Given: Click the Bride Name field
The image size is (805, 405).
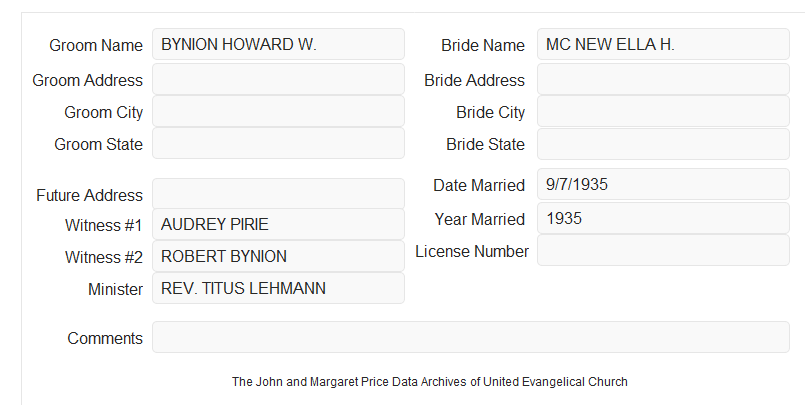Looking at the screenshot, I should pyautogui.click(x=663, y=44).
